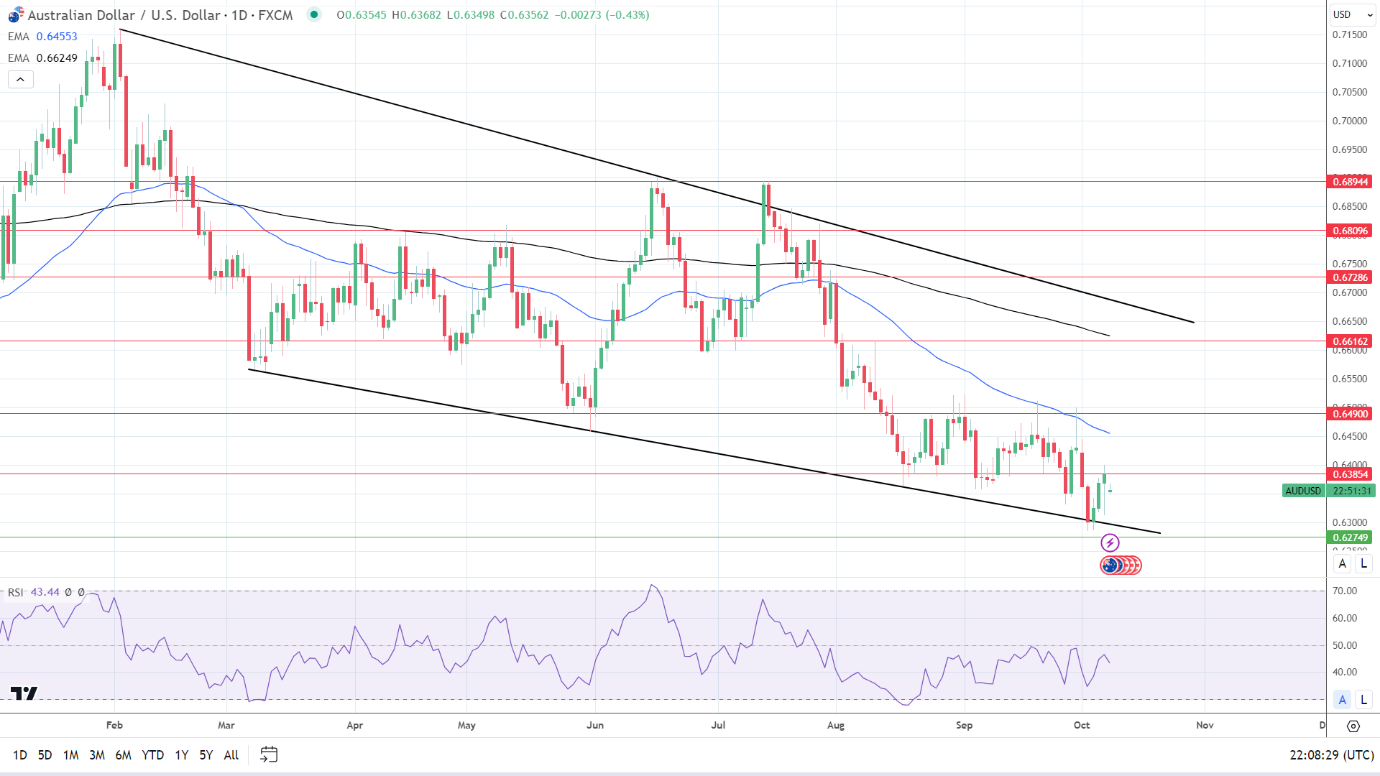This screenshot has height=776, width=1380.
Task: Click the 70.00 RSI scale value
Action: (x=1347, y=591)
